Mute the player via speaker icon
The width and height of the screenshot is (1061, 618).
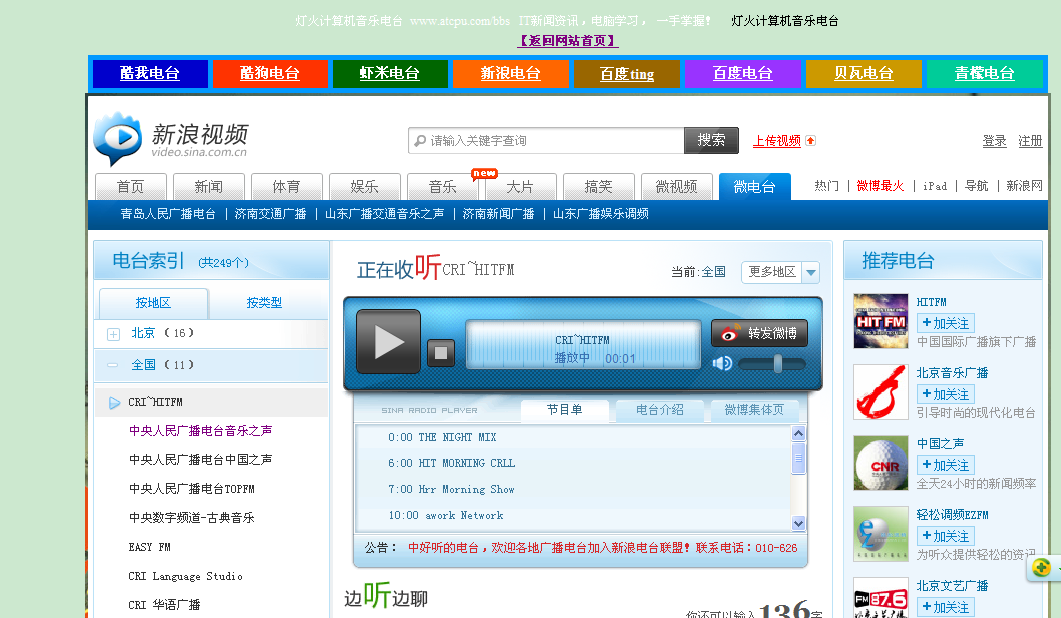pos(722,363)
